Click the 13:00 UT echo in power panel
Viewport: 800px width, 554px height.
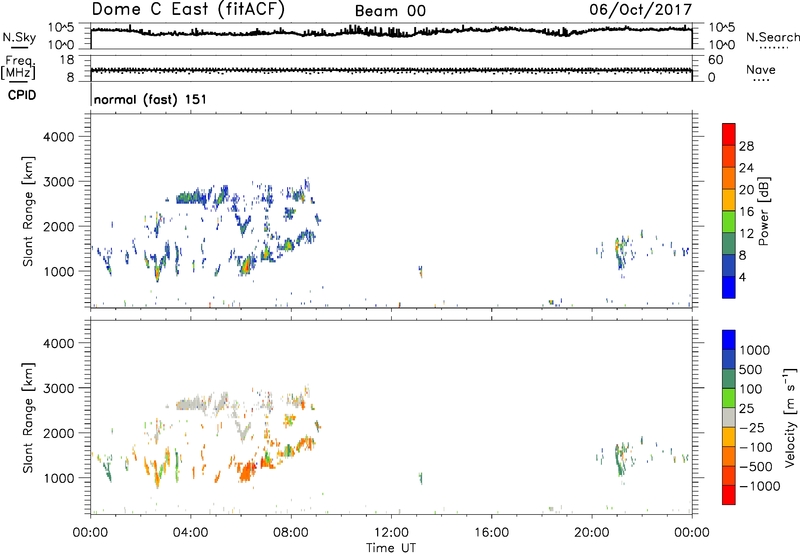pos(420,271)
